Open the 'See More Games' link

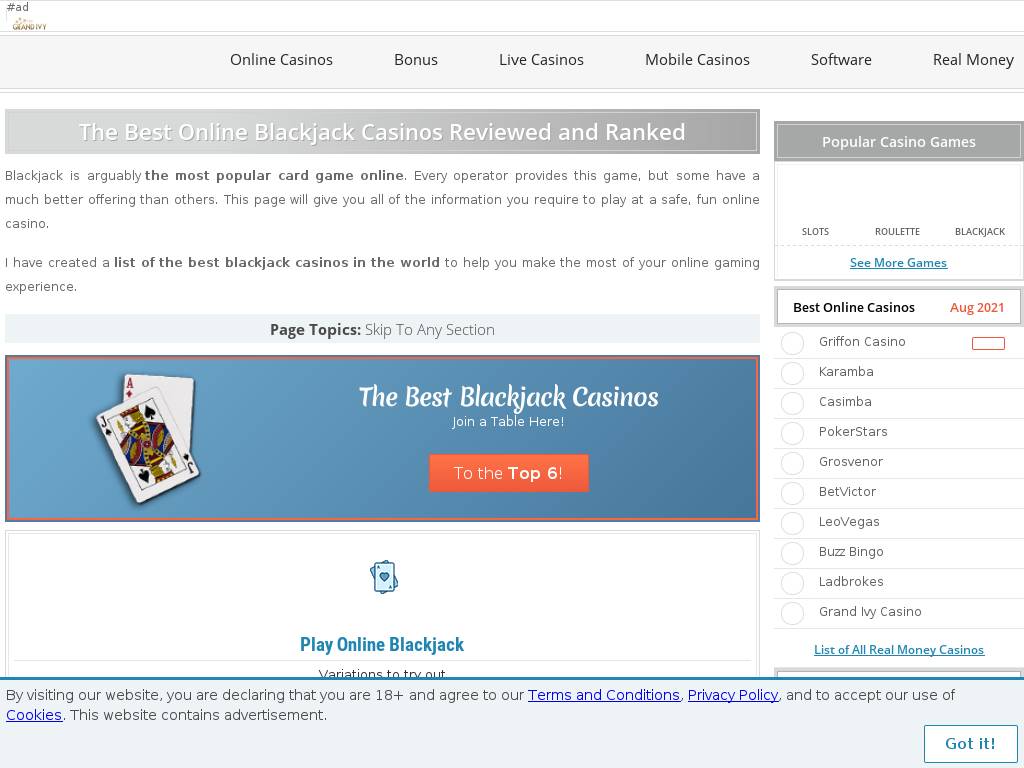click(898, 263)
